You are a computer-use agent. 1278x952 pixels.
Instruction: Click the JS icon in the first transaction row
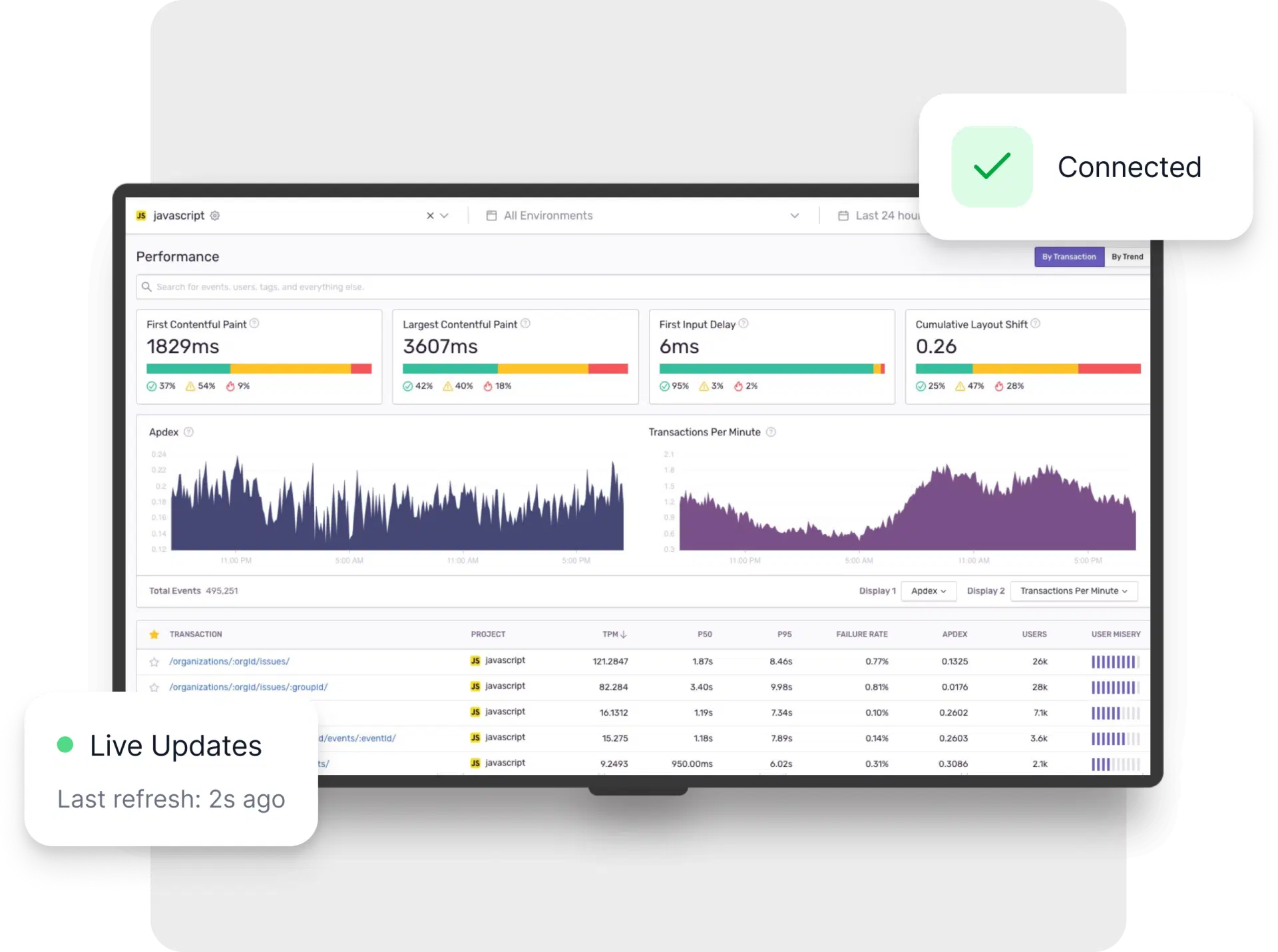[475, 660]
